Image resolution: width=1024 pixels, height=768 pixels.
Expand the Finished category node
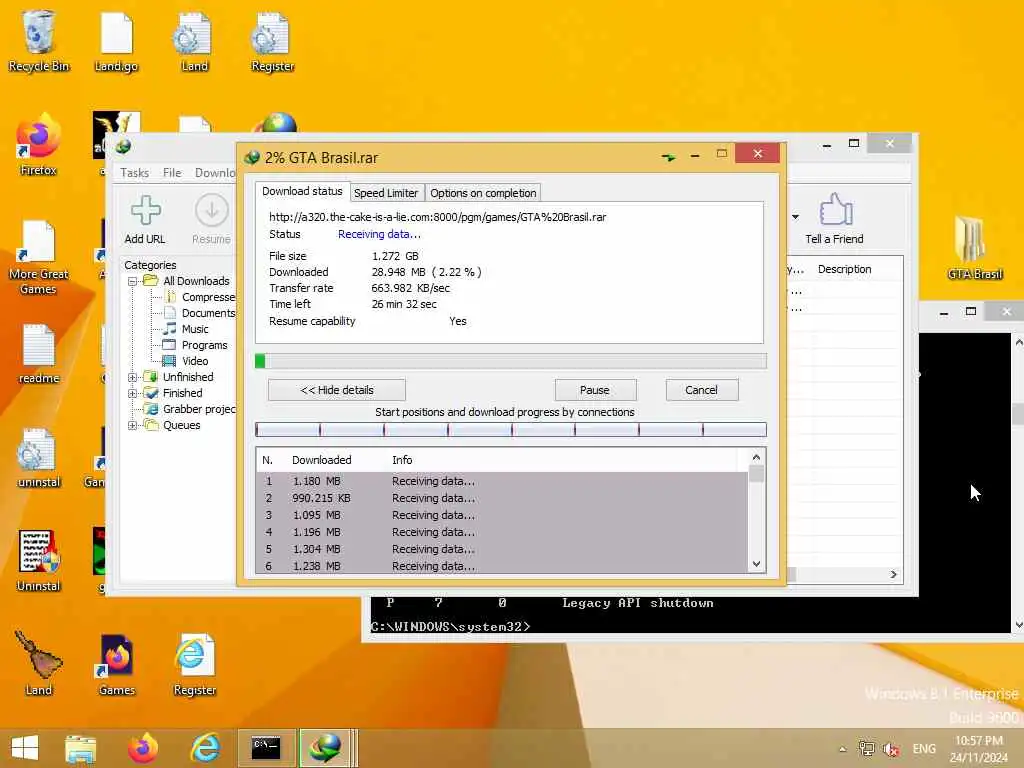(133, 394)
